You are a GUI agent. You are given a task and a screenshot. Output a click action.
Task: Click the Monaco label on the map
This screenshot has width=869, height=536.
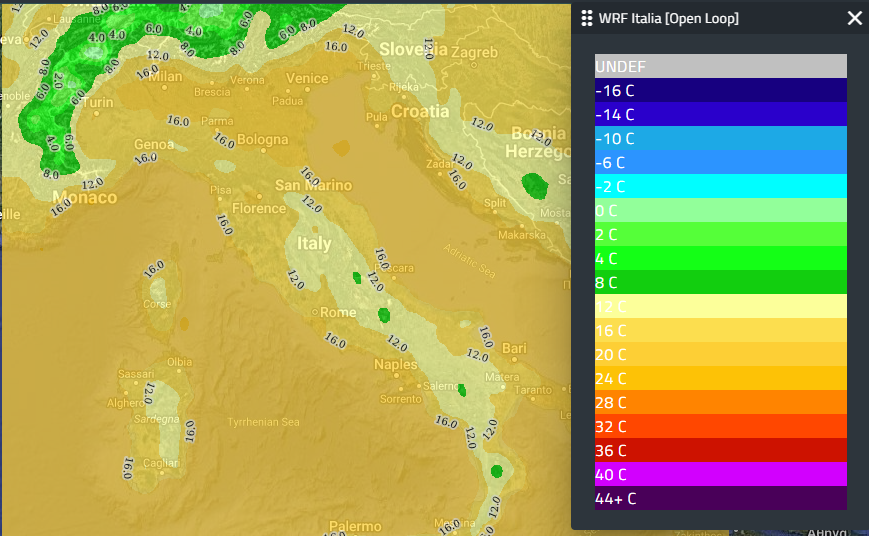[x=84, y=197]
